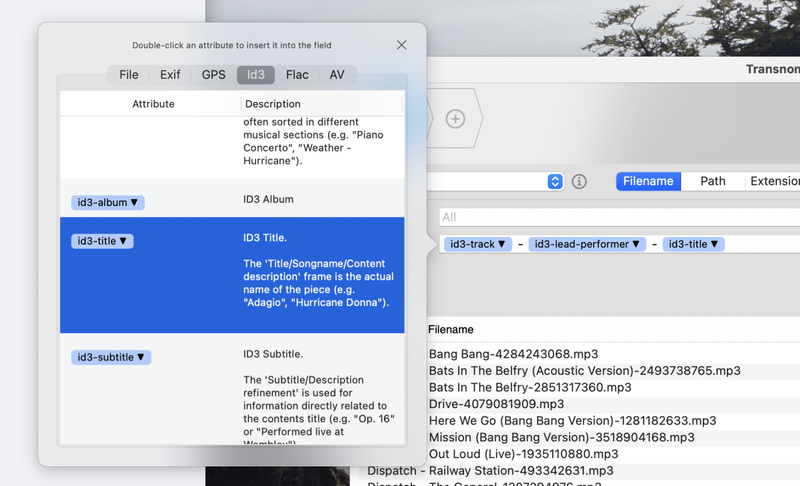Choose the Path segment

(713, 181)
